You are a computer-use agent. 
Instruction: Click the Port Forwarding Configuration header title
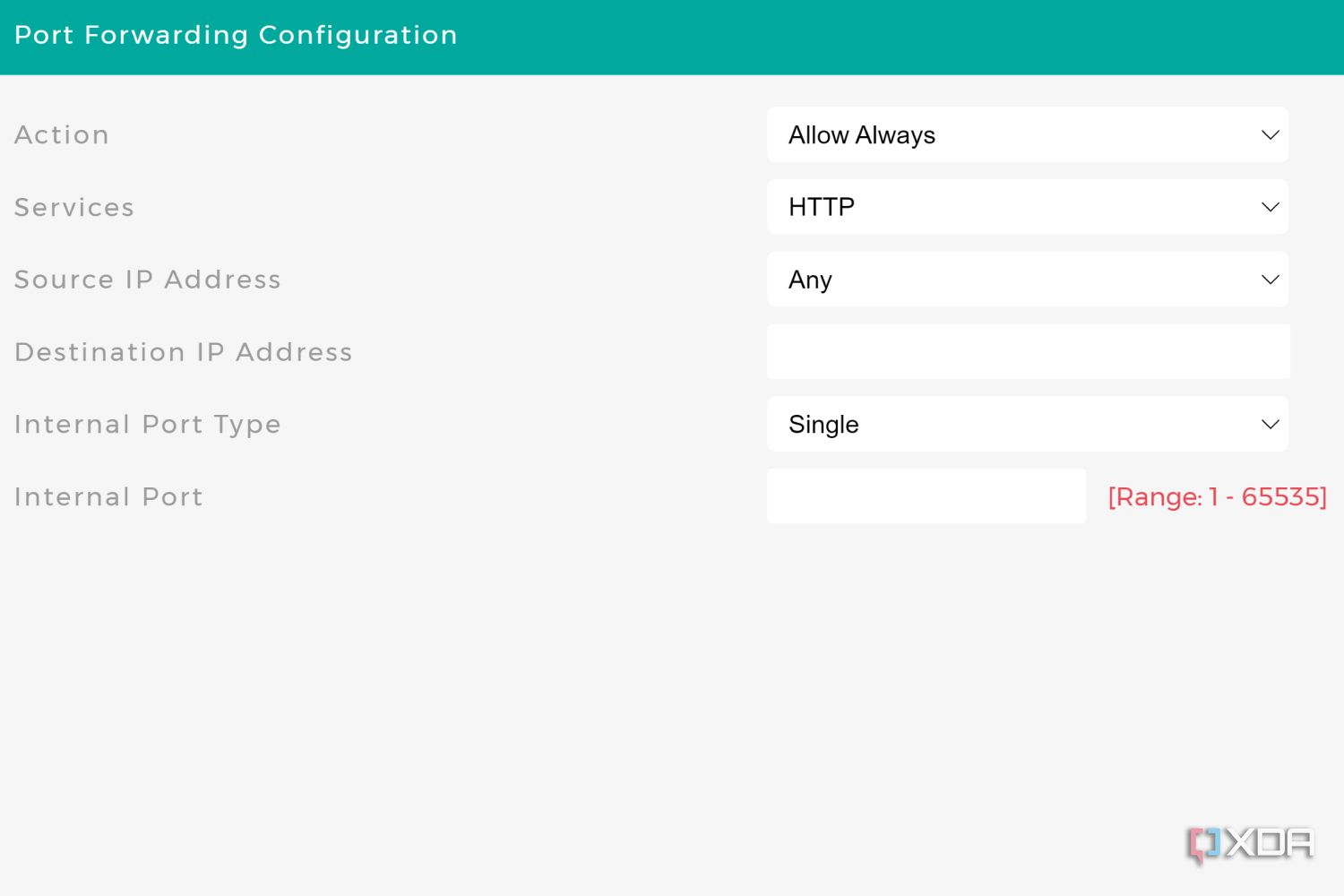click(236, 35)
